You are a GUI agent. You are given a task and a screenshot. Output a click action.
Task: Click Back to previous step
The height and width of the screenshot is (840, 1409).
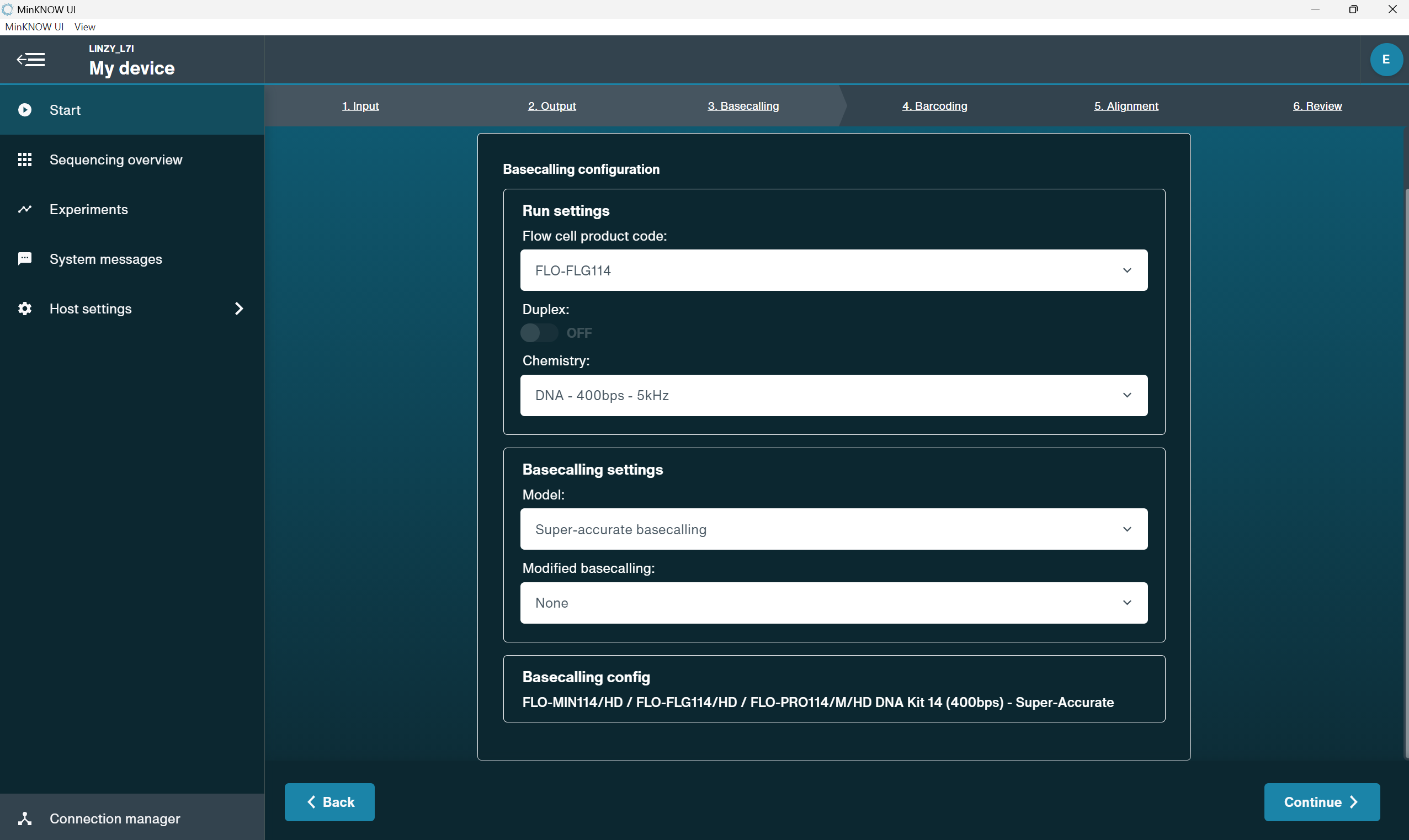click(x=329, y=801)
